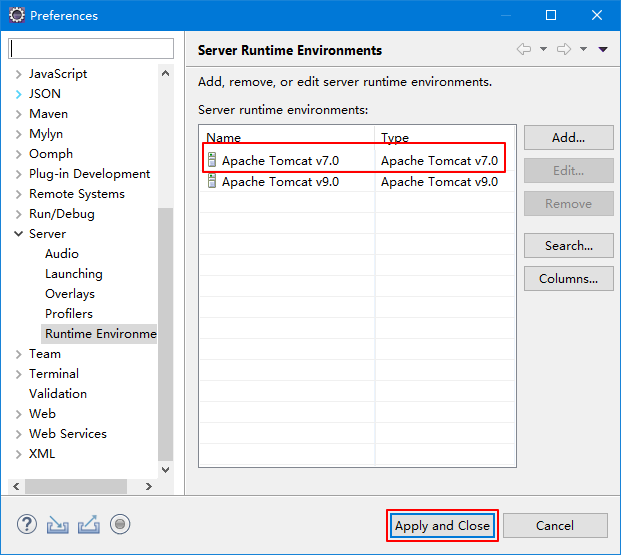The height and width of the screenshot is (555, 621).
Task: Click the tree horizontal scroll right arrow
Action: (149, 486)
